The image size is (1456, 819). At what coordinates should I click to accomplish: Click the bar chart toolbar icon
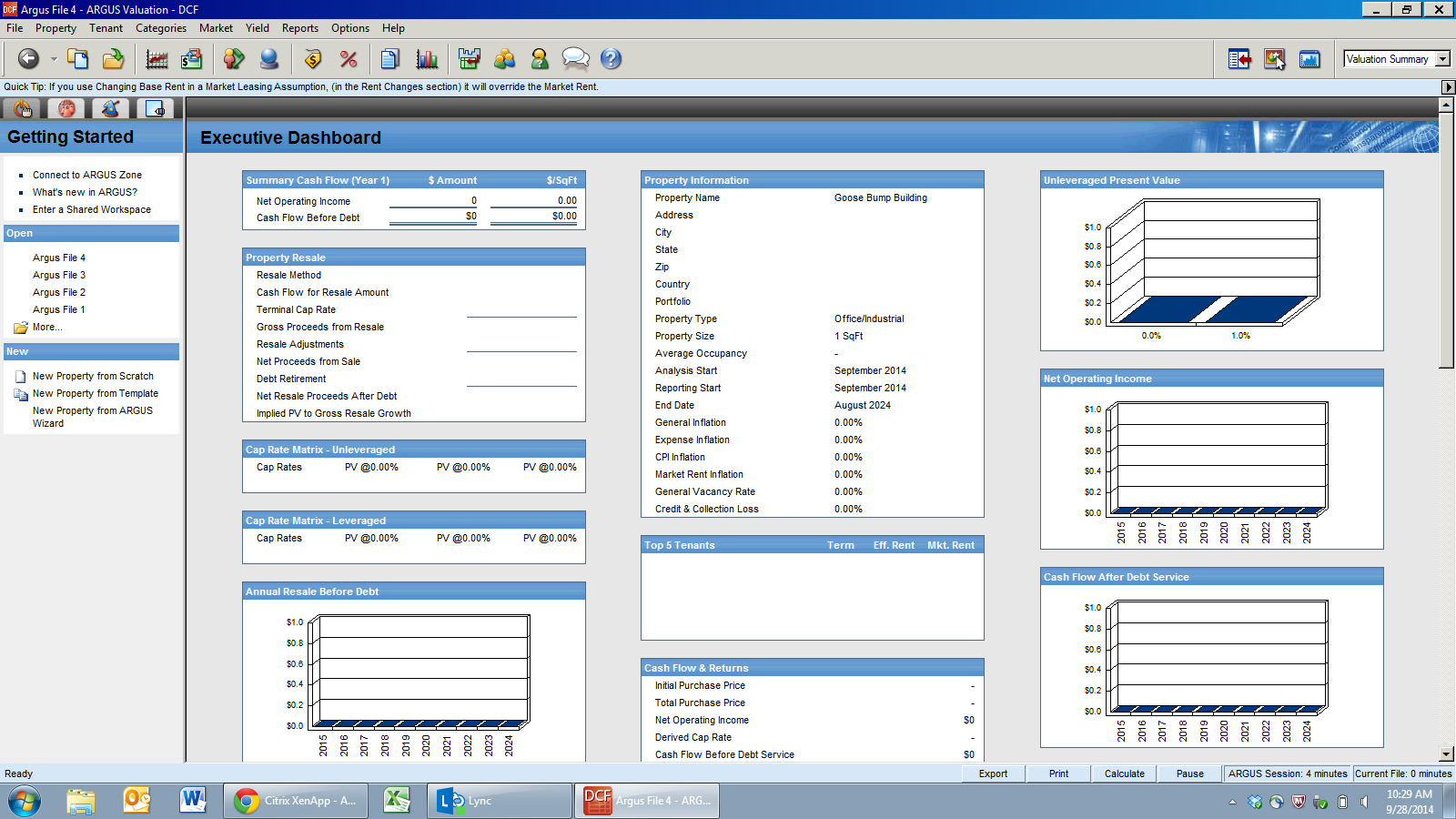(426, 59)
